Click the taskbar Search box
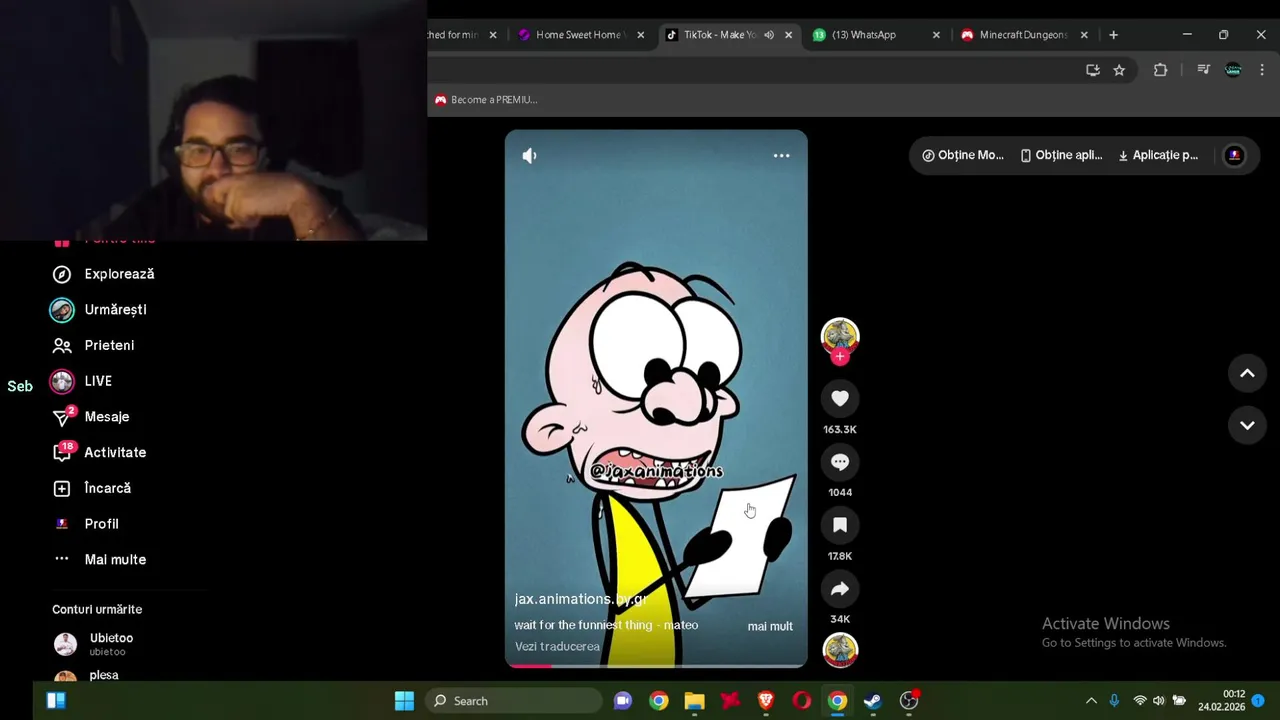 [x=514, y=701]
